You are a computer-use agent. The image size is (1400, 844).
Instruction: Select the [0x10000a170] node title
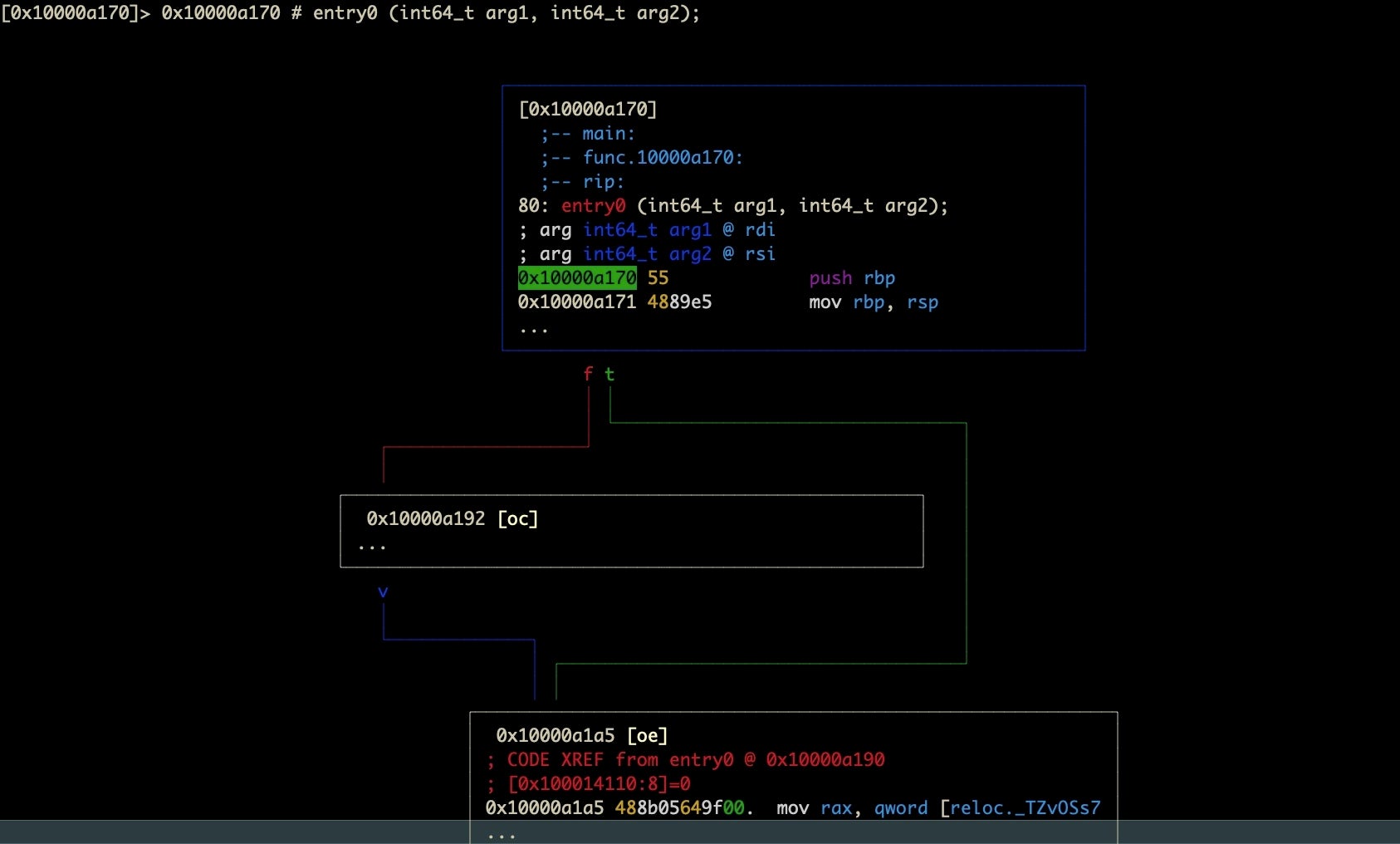point(587,110)
